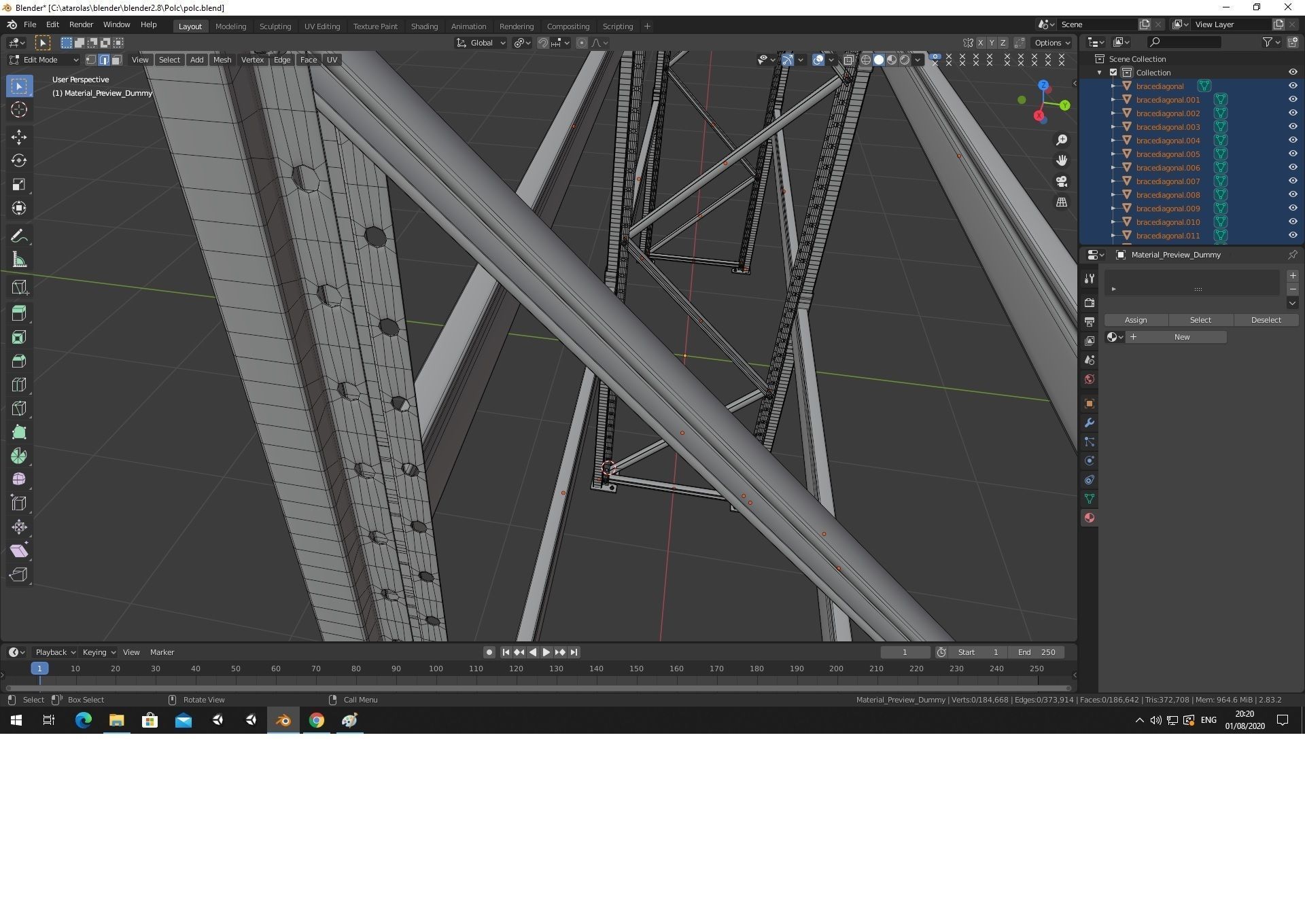Open the Render menu
The height and width of the screenshot is (924, 1305).
[x=81, y=24]
